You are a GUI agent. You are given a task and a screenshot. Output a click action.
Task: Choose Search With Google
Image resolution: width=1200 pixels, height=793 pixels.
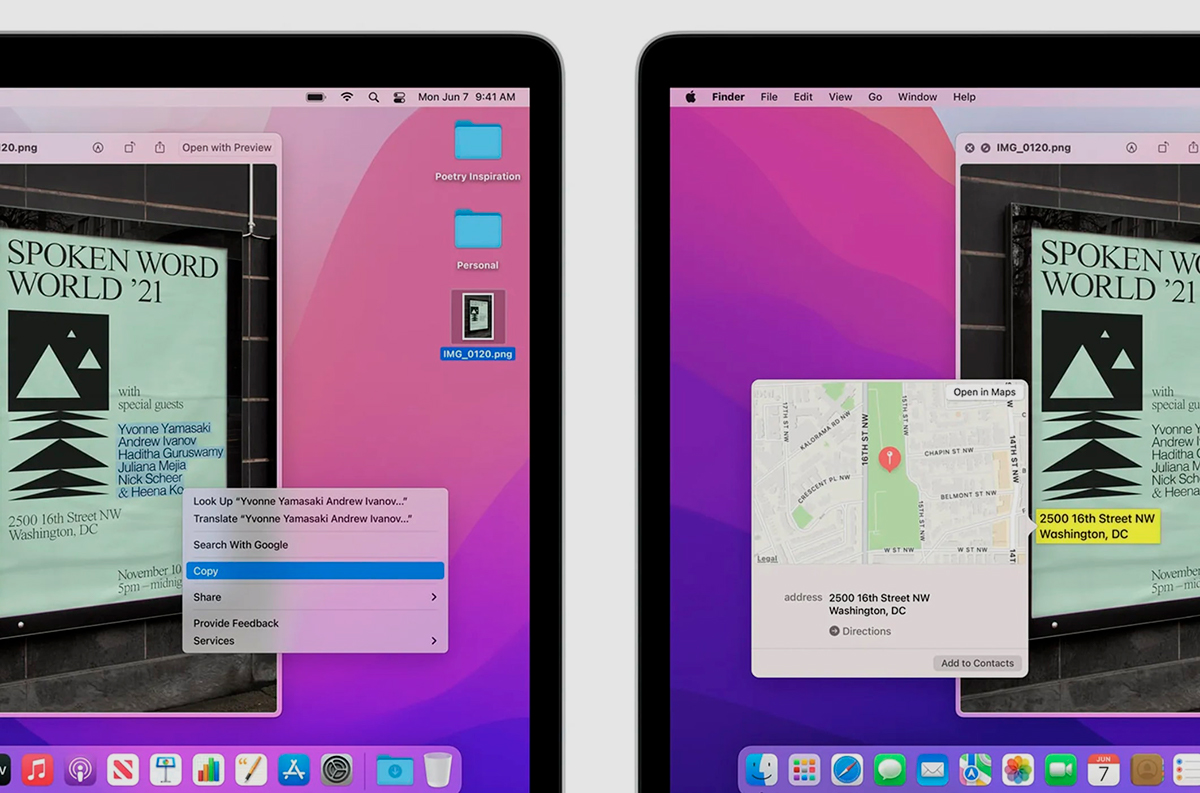[x=315, y=545]
